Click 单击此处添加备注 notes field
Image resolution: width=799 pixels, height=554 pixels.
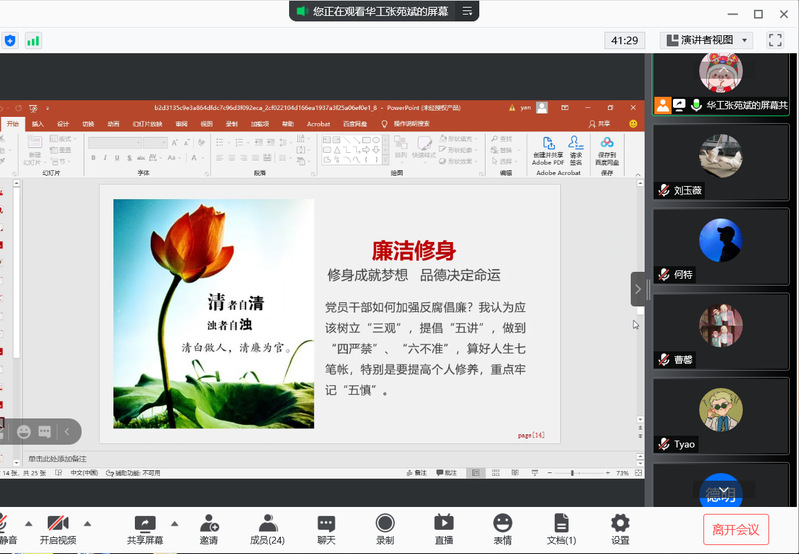pos(57,459)
